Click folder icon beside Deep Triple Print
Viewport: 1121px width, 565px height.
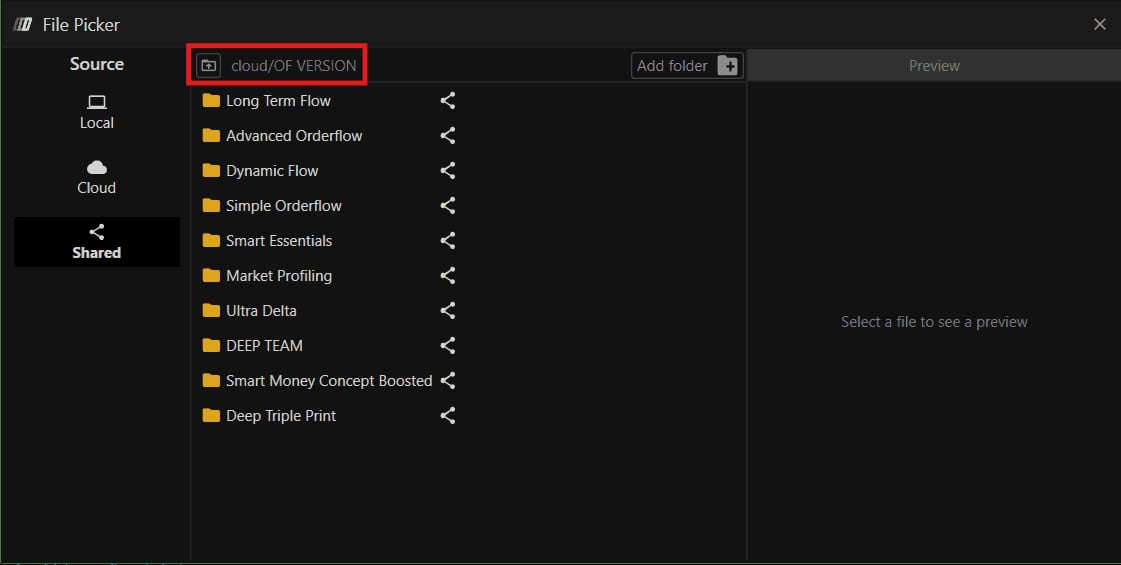211,416
